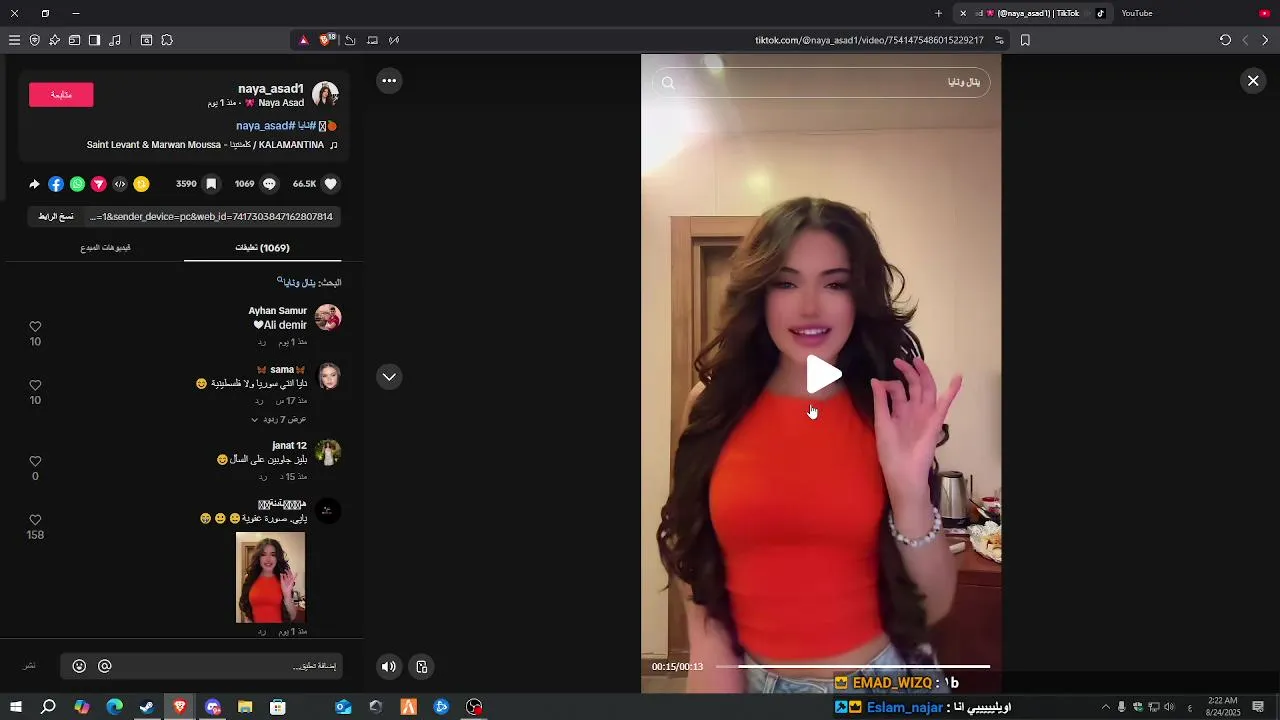This screenshot has width=1280, height=720.
Task: Switch to the creator videos tab
Action: (x=105, y=248)
